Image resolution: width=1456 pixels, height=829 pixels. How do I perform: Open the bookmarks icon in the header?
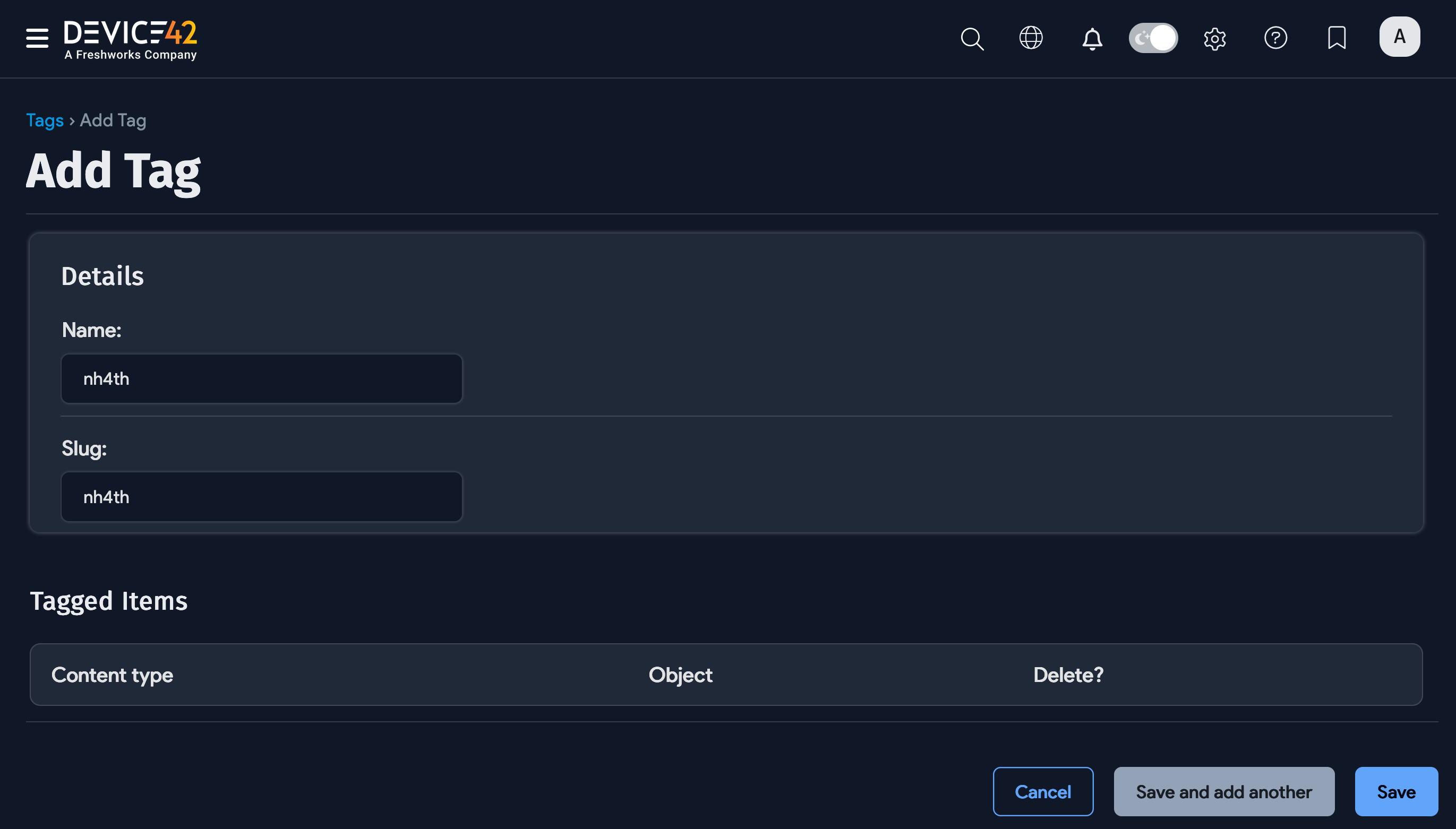coord(1337,38)
